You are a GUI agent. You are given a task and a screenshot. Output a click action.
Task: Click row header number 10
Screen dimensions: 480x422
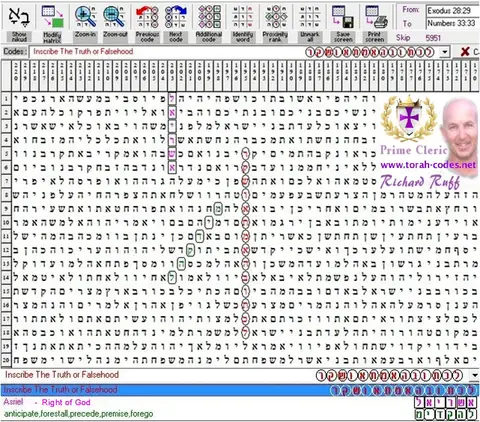point(6,222)
